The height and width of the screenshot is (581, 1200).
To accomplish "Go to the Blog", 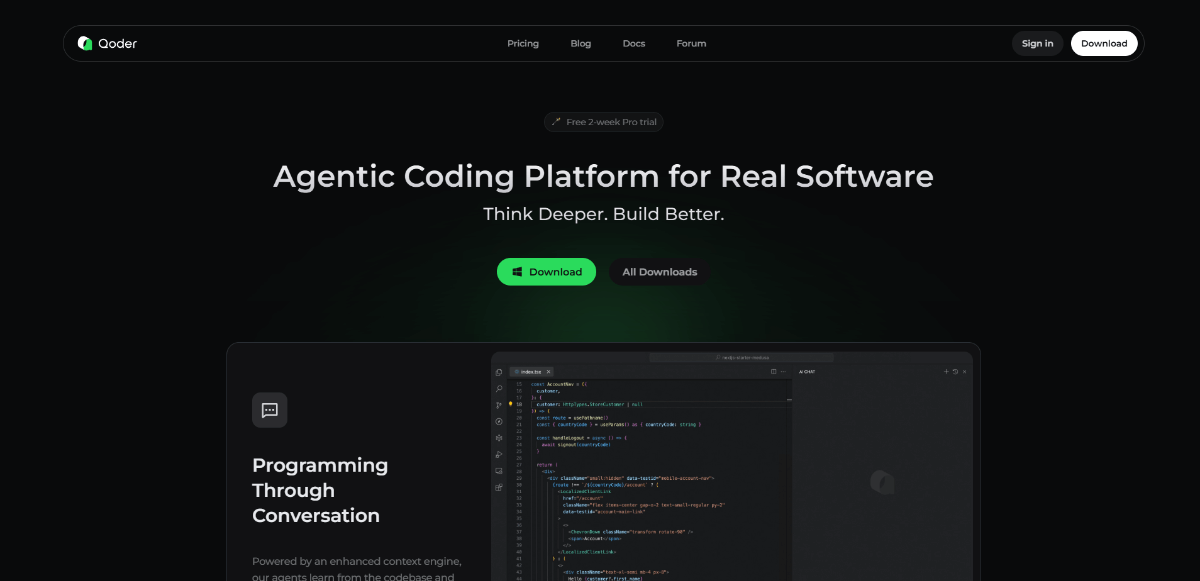I will 581,43.
